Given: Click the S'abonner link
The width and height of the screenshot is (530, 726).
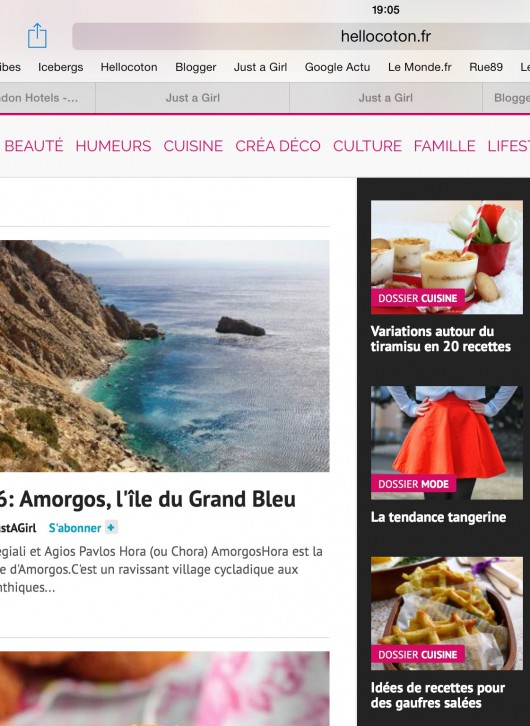Looking at the screenshot, I should click(75, 528).
